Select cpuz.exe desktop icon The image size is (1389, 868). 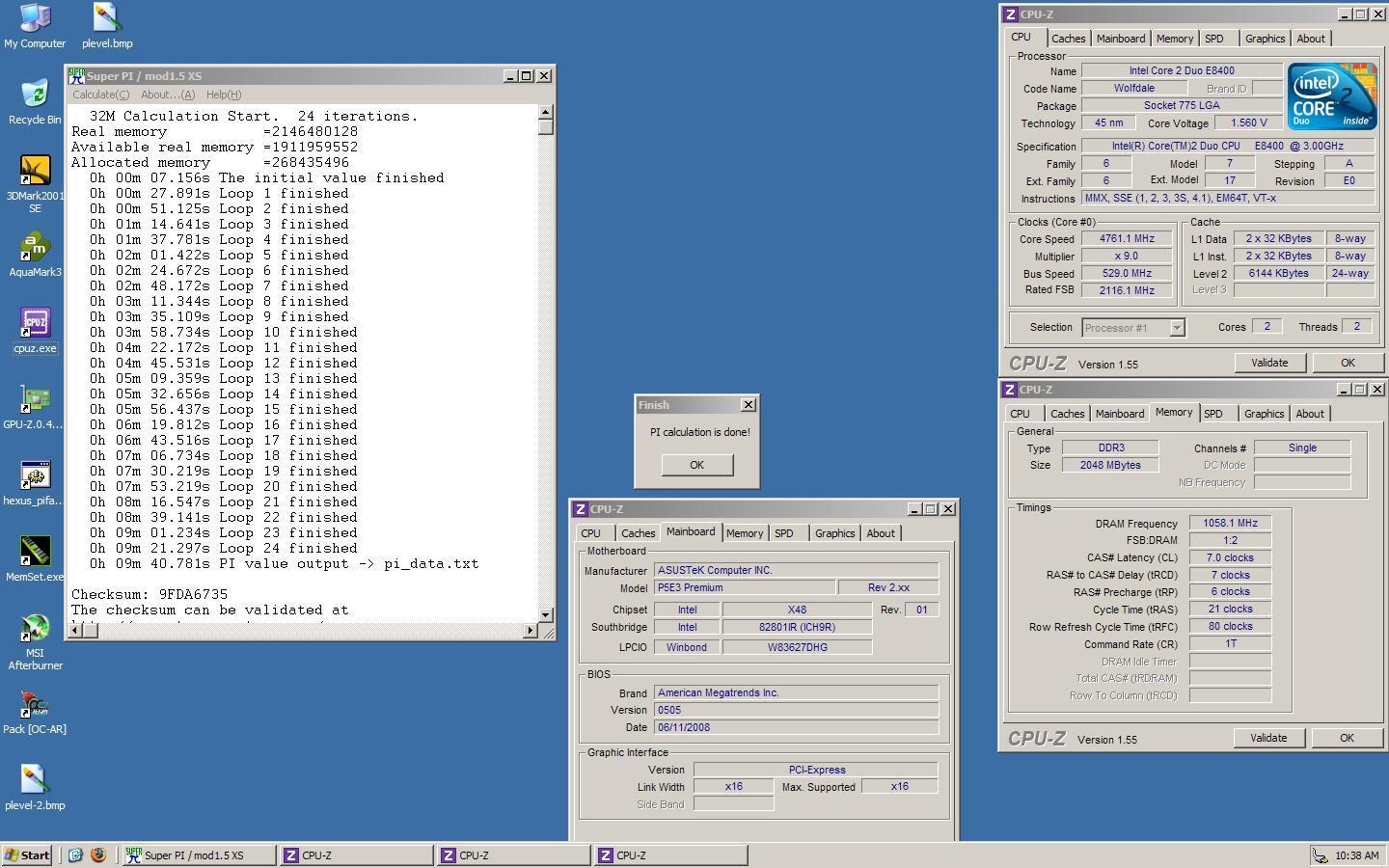click(35, 331)
